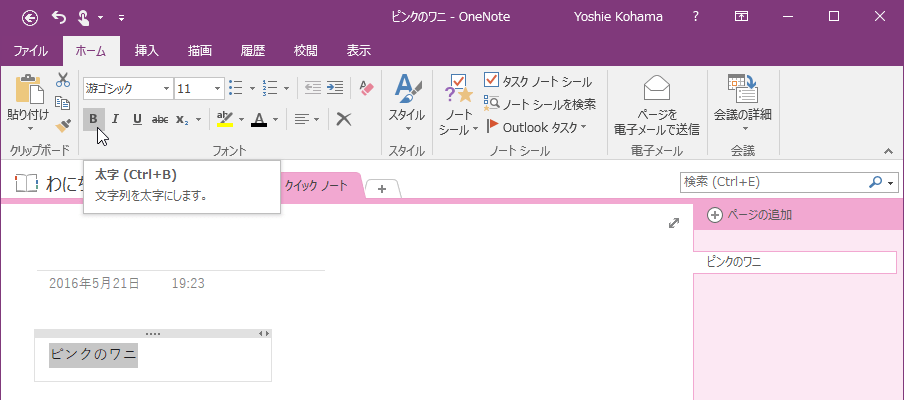Click the notebook icon next to わに
Image resolution: width=904 pixels, height=400 pixels.
pos(27,183)
